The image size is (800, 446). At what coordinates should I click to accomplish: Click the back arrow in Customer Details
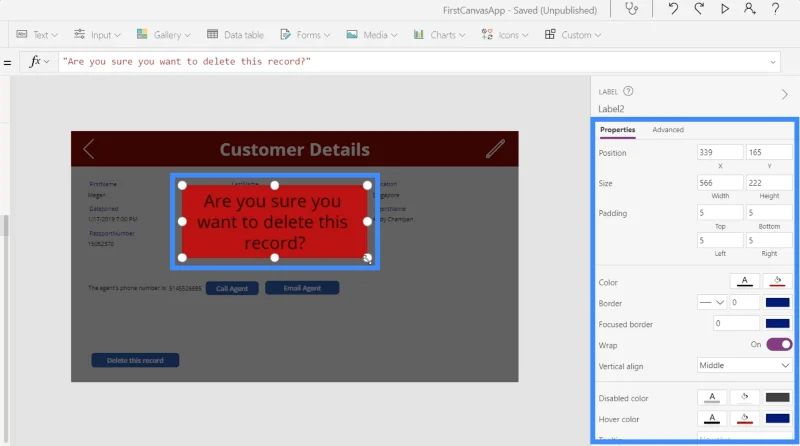click(x=89, y=149)
